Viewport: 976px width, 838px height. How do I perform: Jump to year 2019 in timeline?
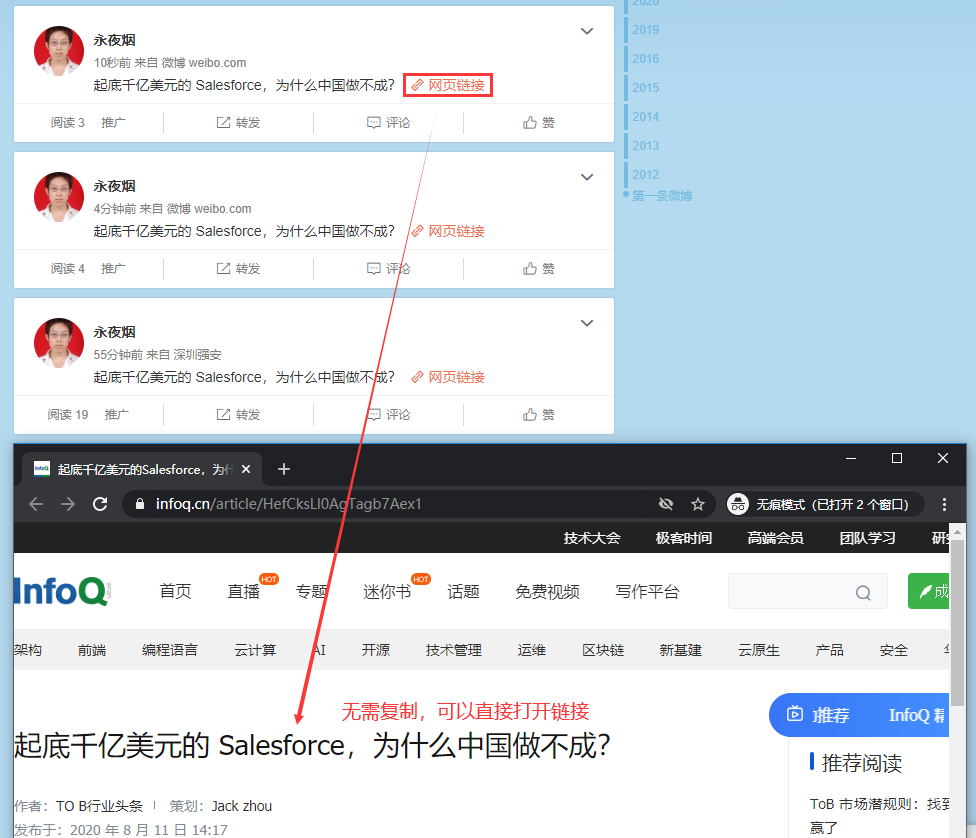point(645,30)
